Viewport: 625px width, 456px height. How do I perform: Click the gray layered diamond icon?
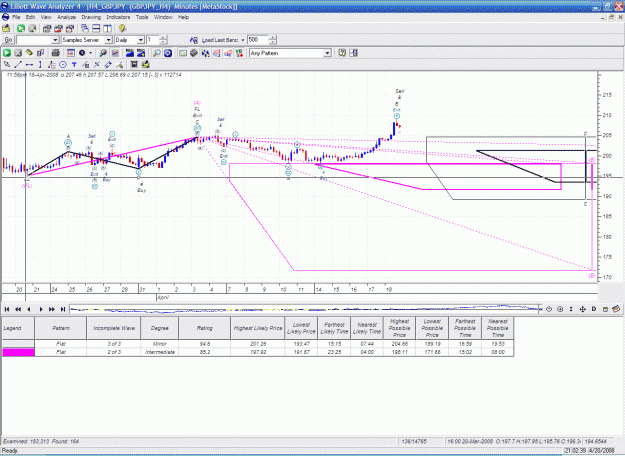(x=194, y=53)
